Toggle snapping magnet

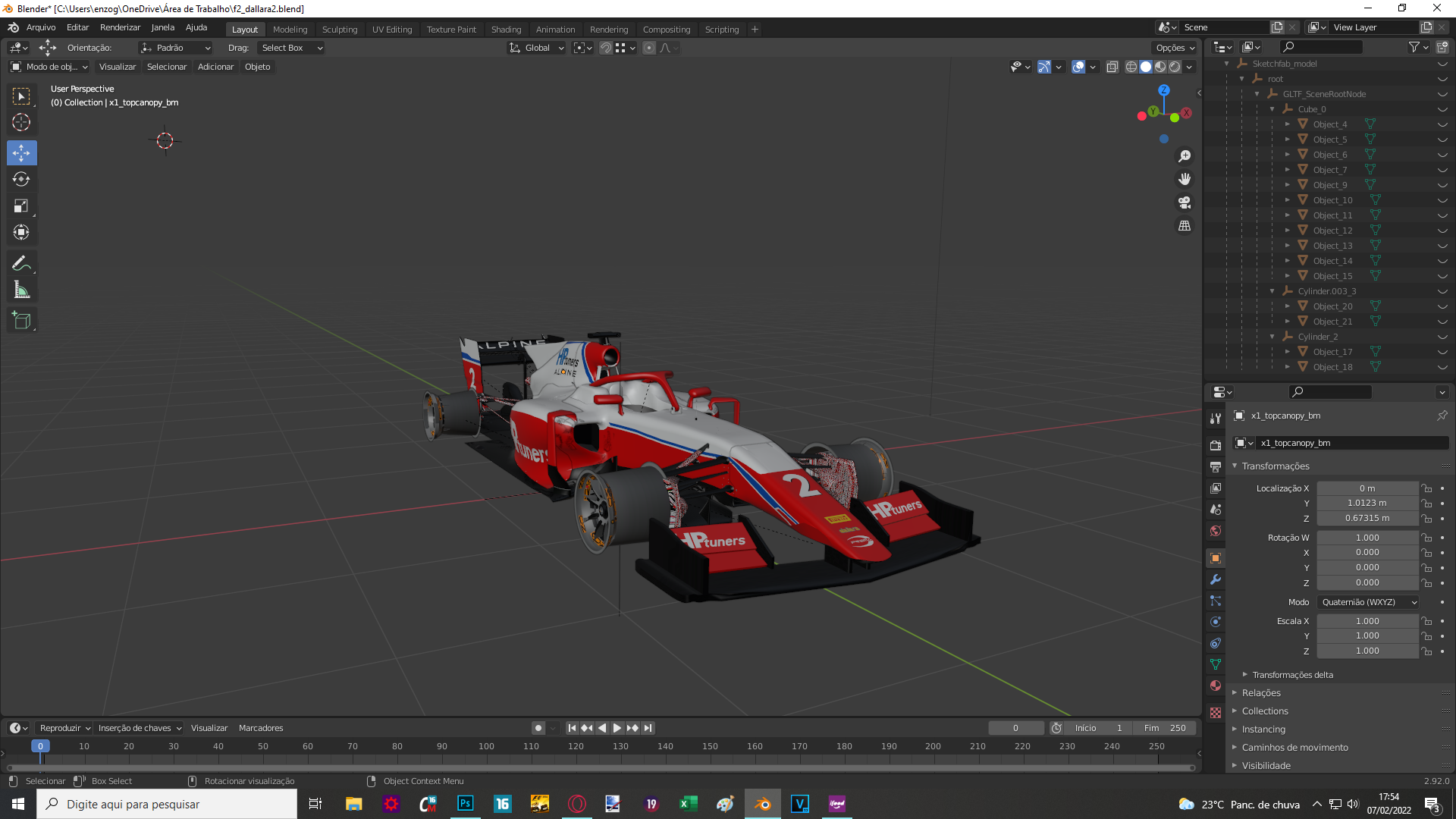point(605,48)
